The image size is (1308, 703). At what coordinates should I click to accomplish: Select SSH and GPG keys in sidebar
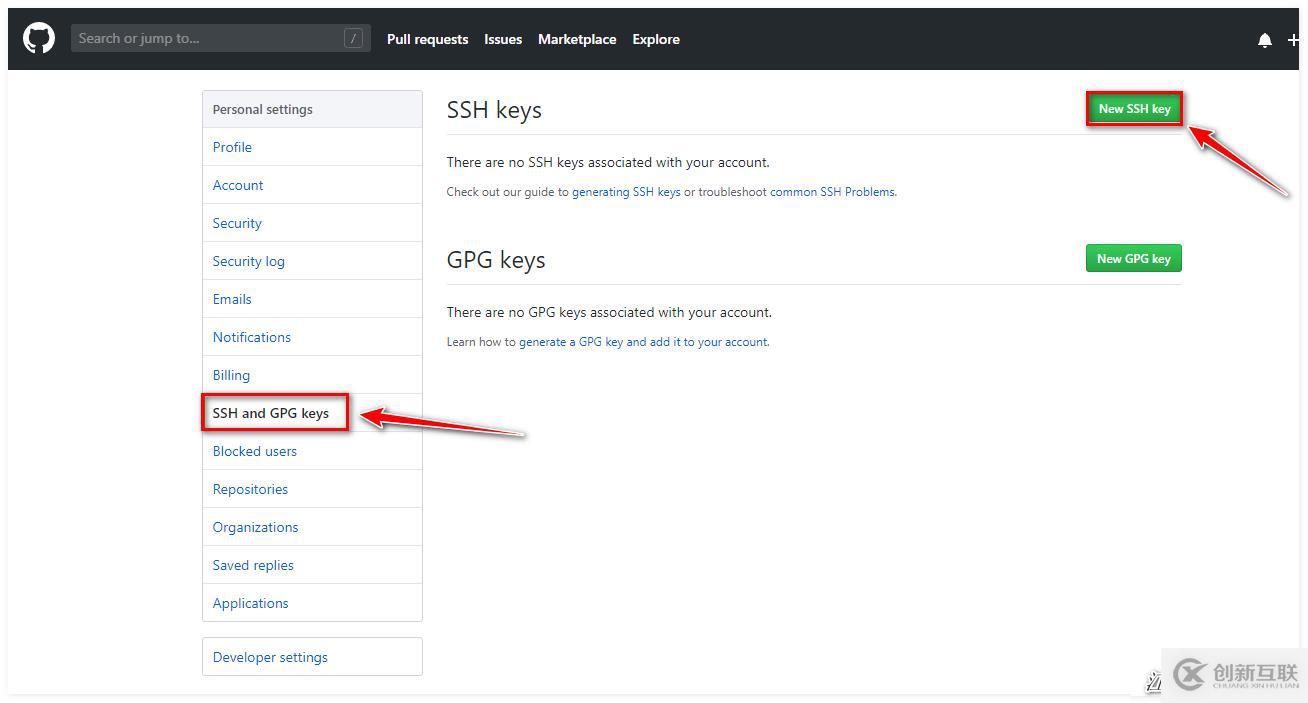click(x=312, y=413)
